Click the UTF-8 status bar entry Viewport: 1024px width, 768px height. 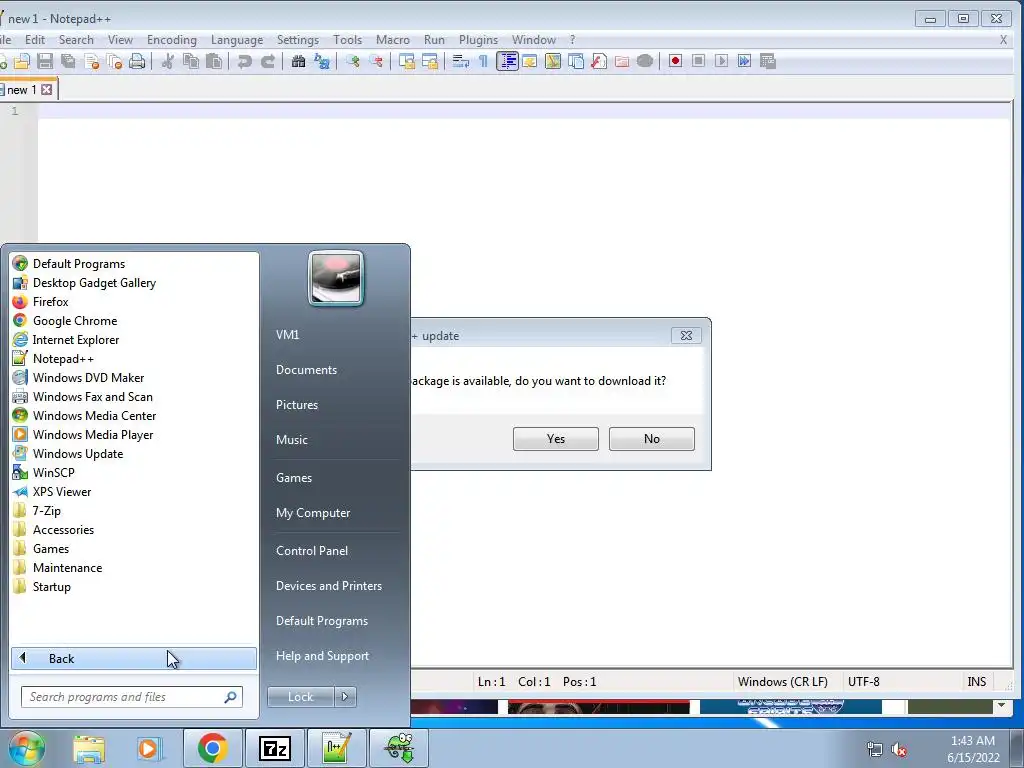pos(863,682)
